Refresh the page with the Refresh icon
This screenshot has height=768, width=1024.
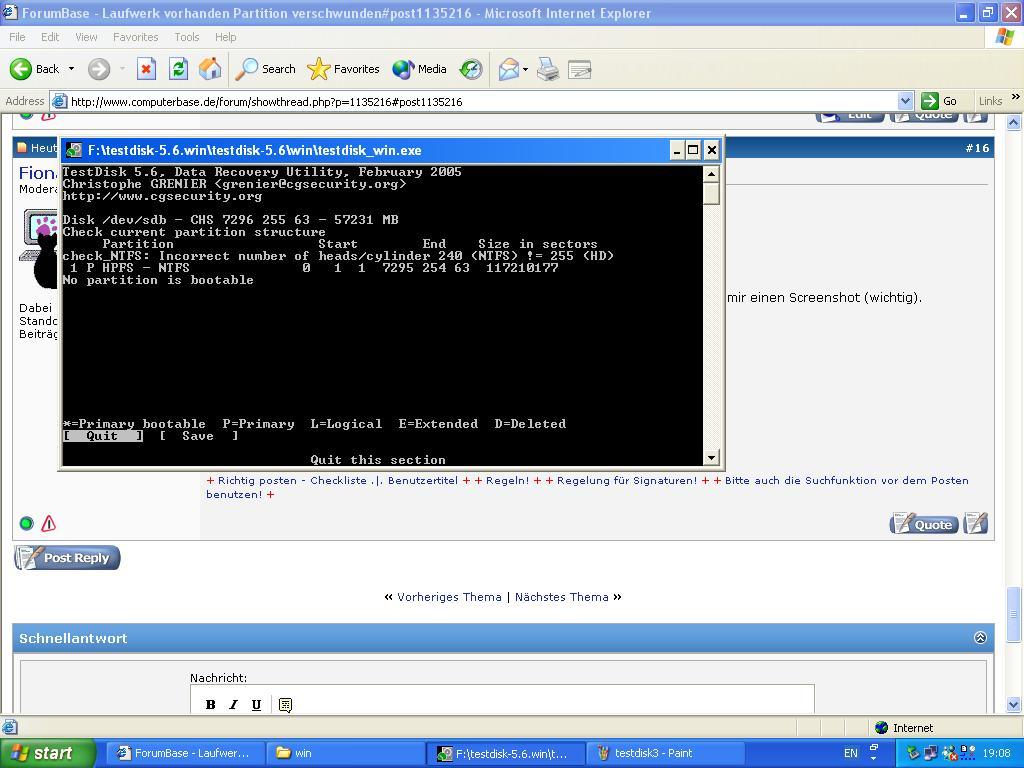click(x=178, y=69)
